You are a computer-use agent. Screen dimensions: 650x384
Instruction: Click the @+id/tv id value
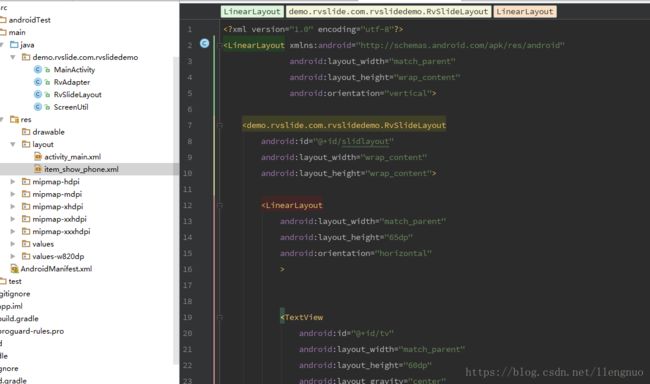click(x=372, y=333)
